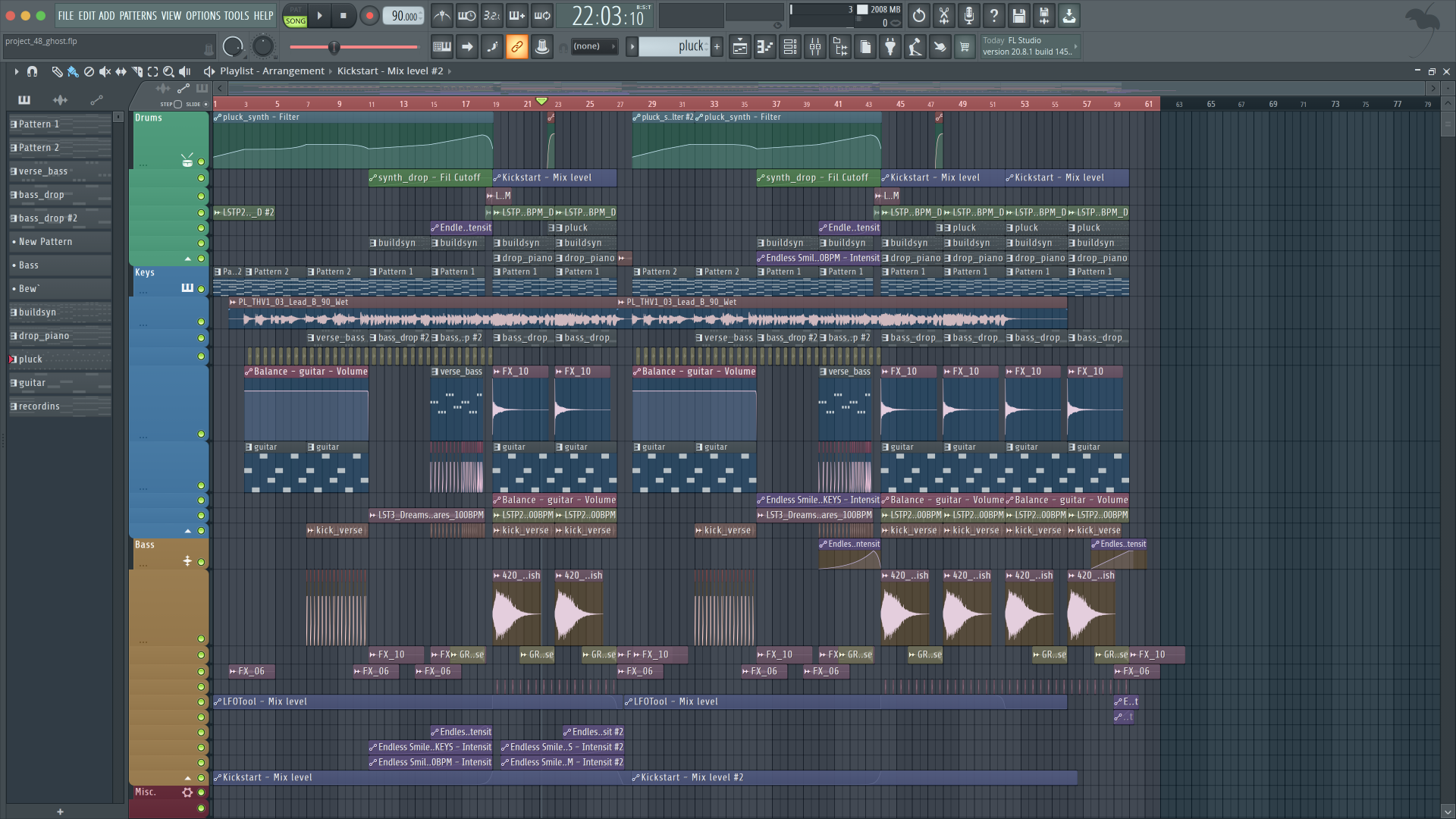The height and width of the screenshot is (819, 1456).
Task: Stop playback with the stop button
Action: coord(343,15)
